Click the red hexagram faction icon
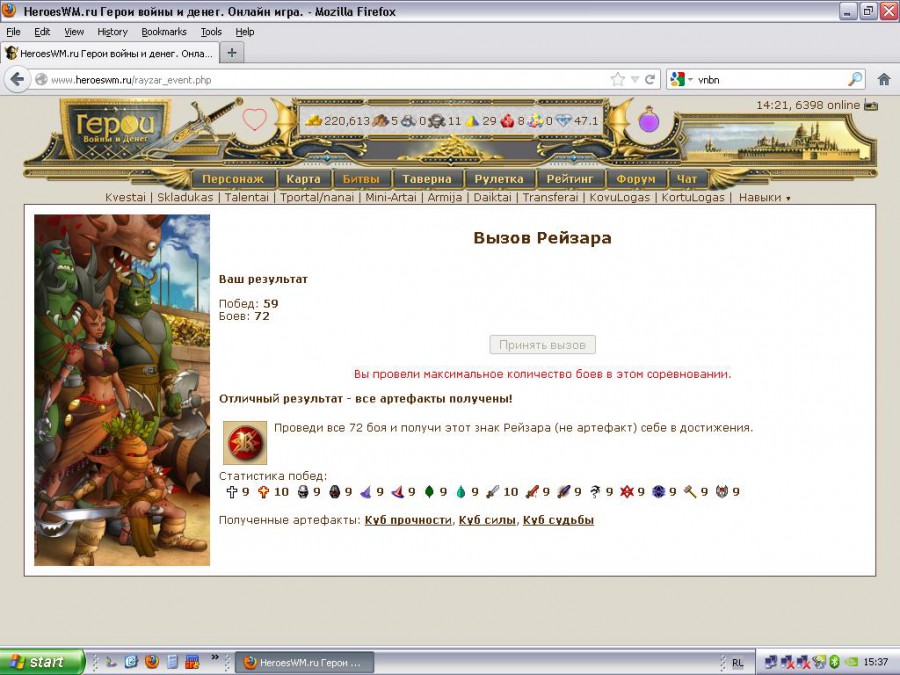 (627, 491)
